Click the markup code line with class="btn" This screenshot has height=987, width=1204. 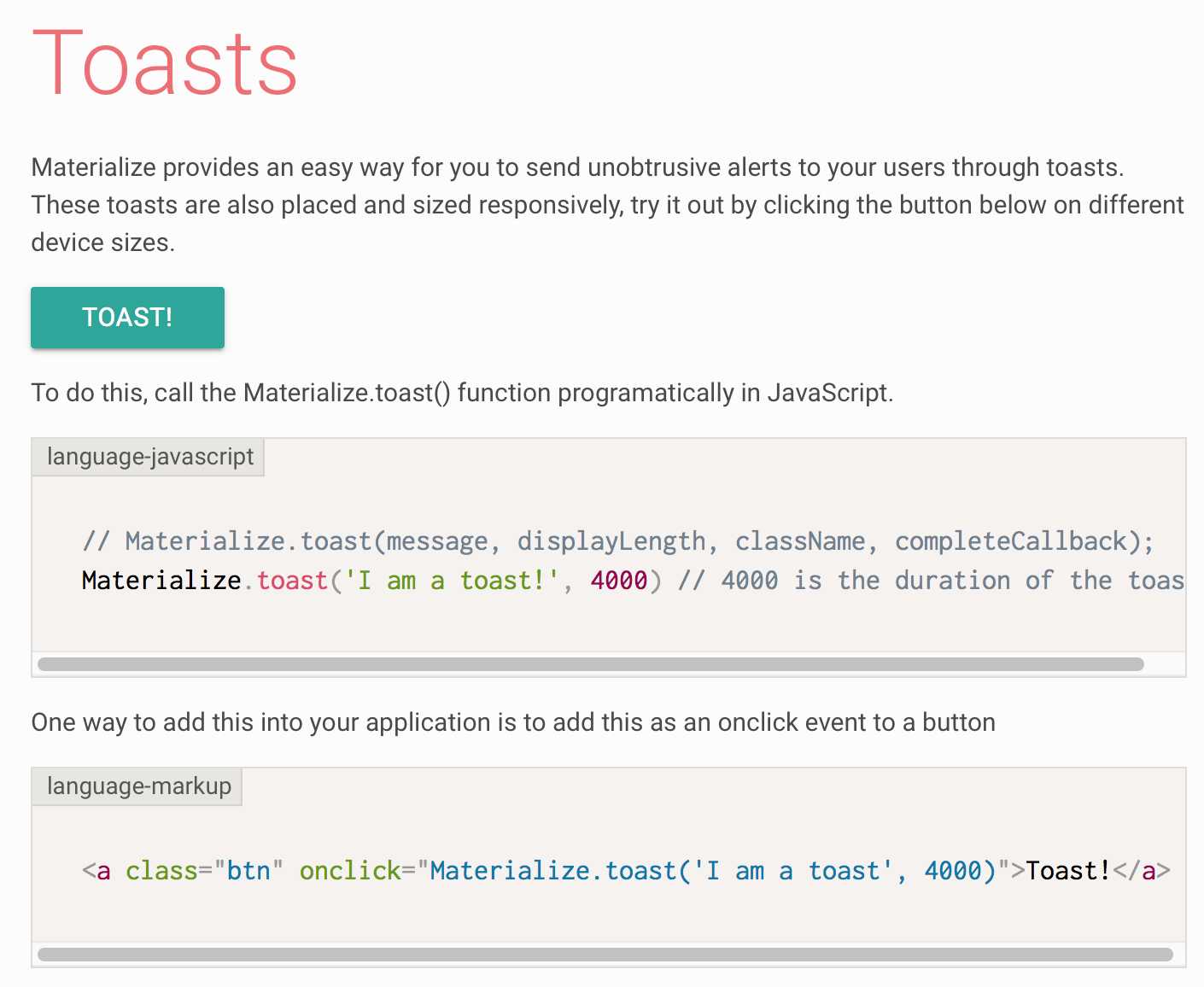pos(626,871)
